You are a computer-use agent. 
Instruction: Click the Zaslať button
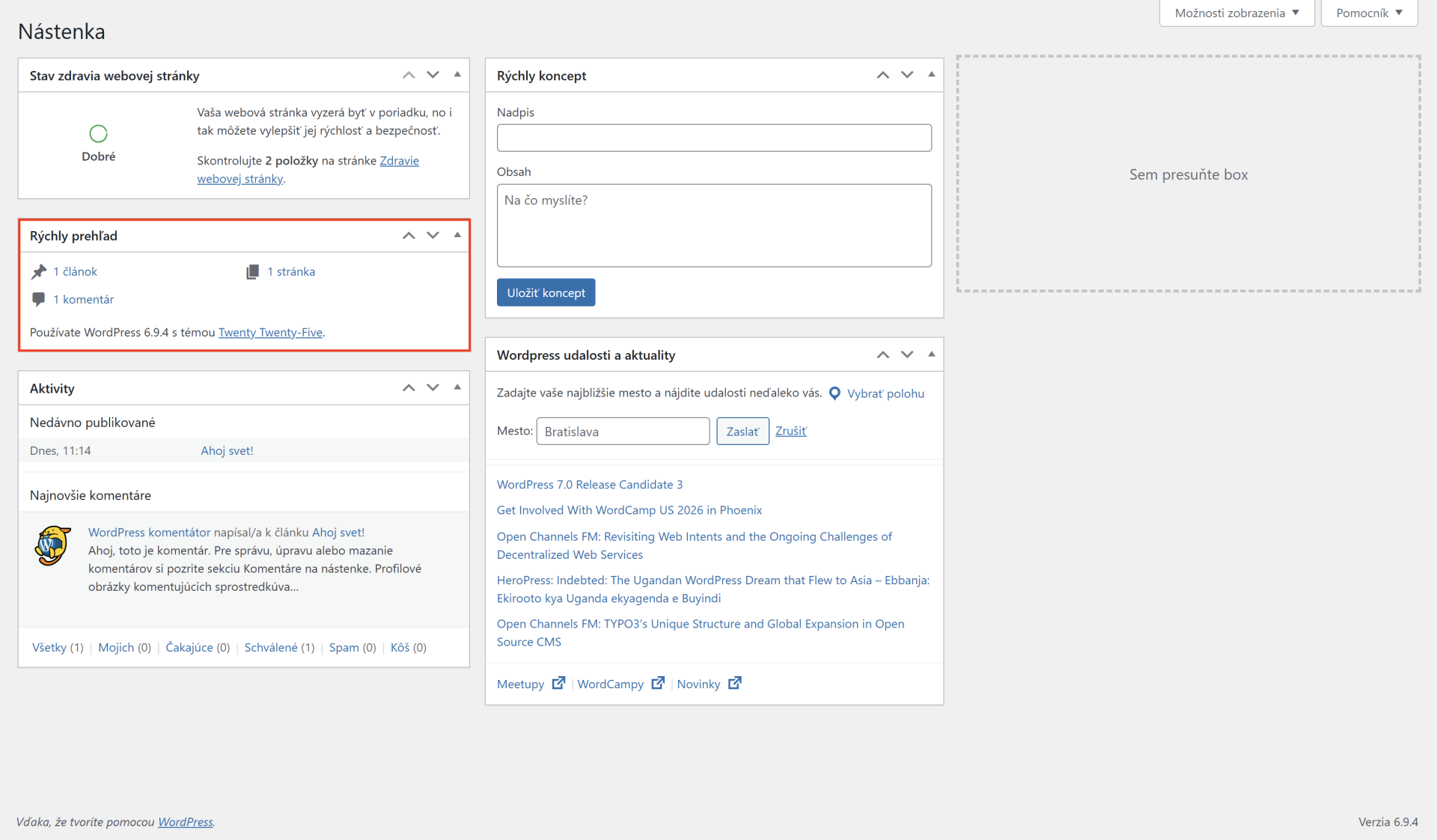click(742, 431)
